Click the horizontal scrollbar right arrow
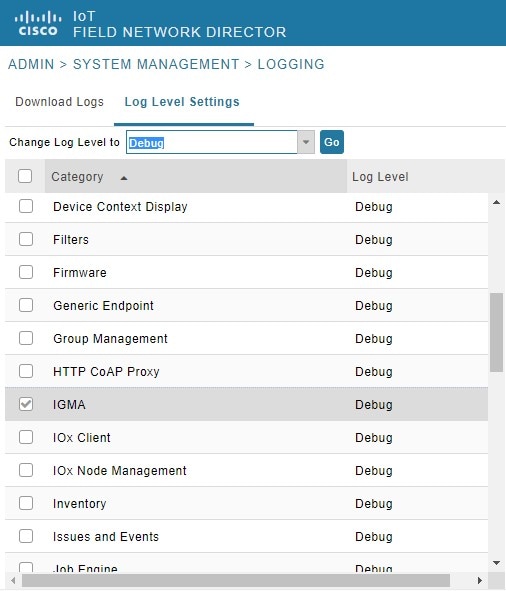The width and height of the screenshot is (506, 591). pos(480,580)
